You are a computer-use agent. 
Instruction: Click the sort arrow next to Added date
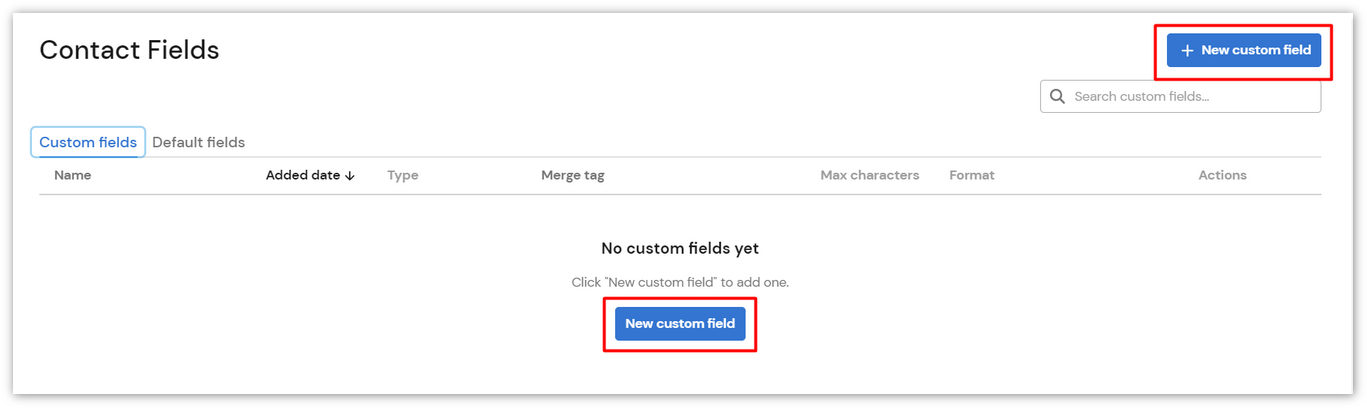pyautogui.click(x=350, y=176)
